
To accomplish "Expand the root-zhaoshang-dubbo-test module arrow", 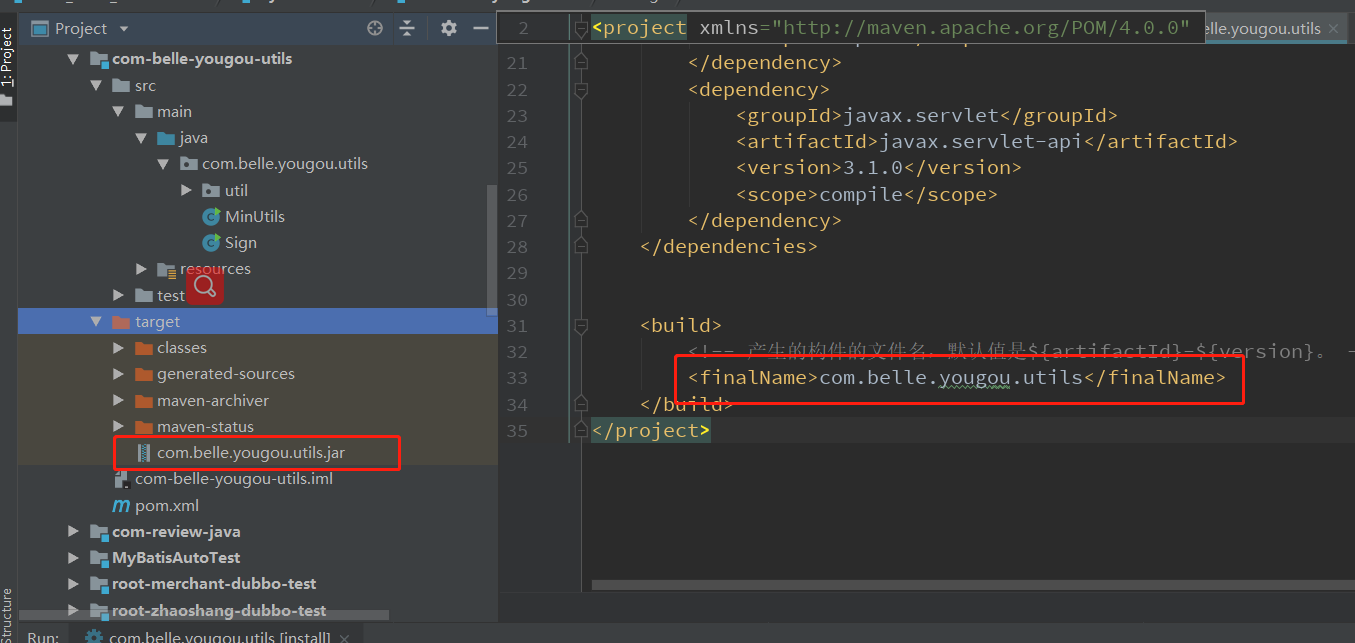I will [73, 610].
